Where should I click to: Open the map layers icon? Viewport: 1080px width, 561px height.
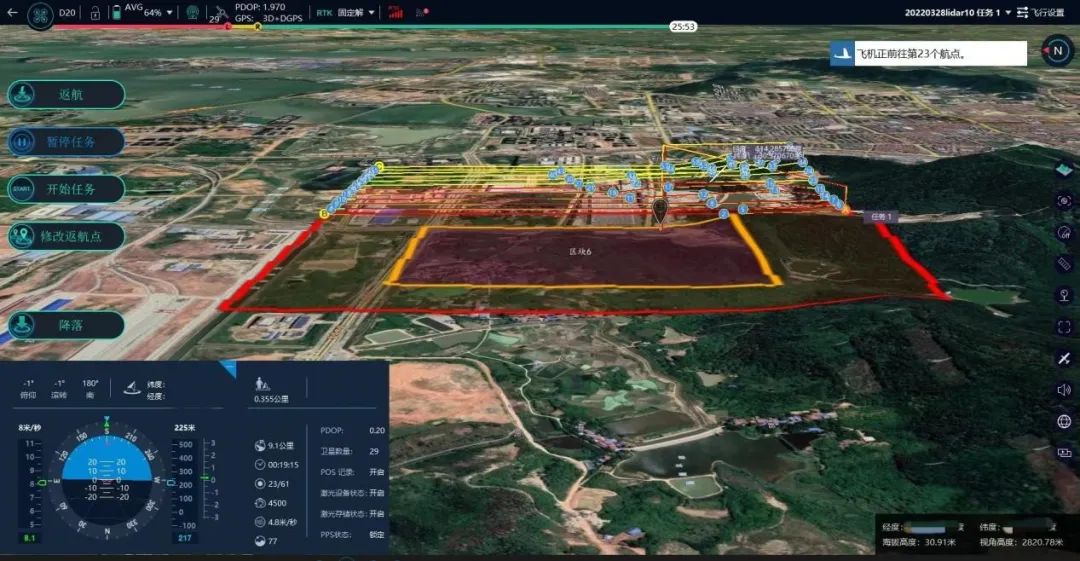pyautogui.click(x=1063, y=169)
